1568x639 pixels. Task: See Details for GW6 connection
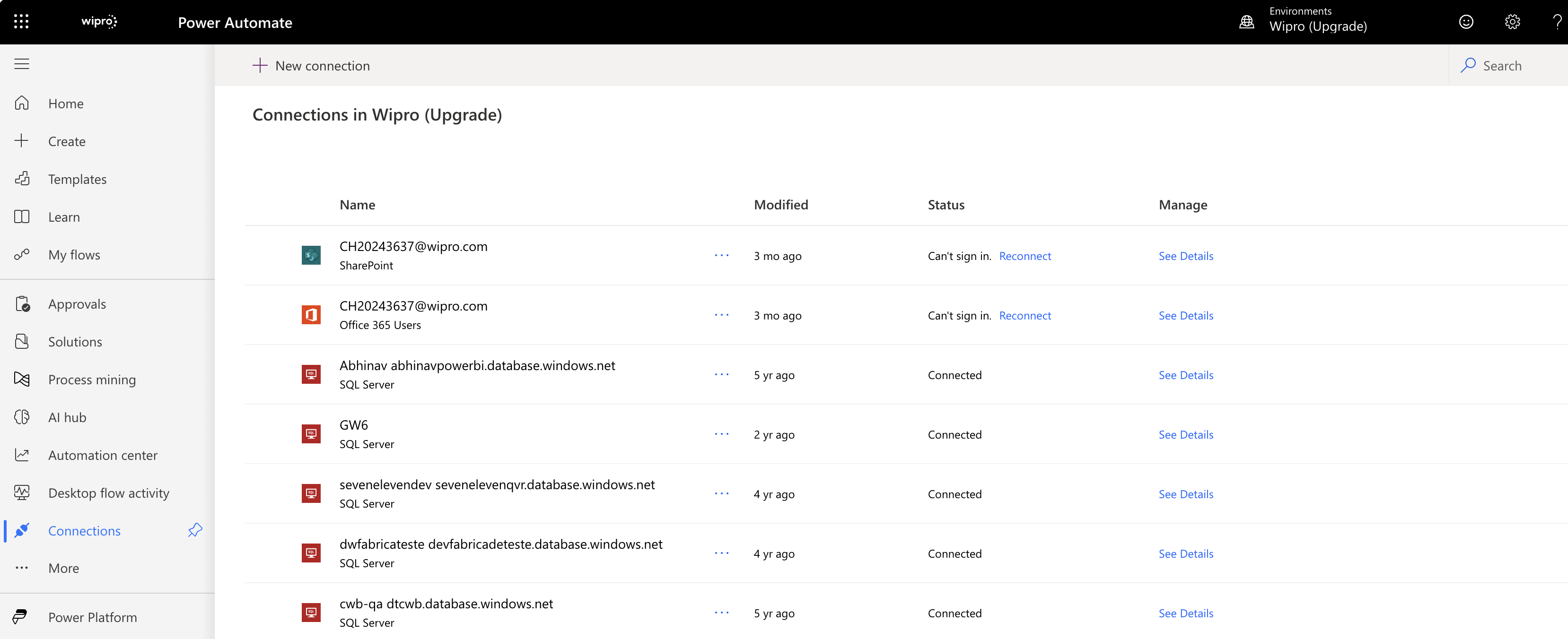click(x=1186, y=435)
